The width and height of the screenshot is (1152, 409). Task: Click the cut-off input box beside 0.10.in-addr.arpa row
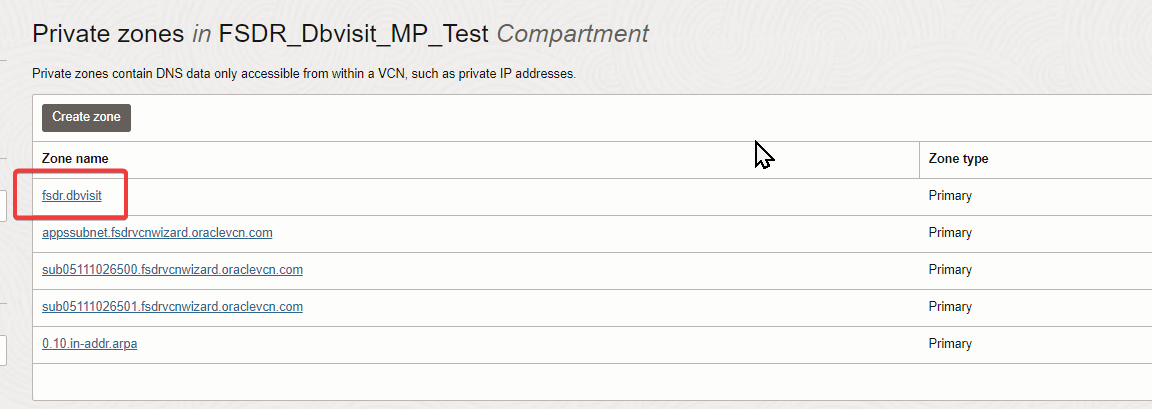pos(3,350)
